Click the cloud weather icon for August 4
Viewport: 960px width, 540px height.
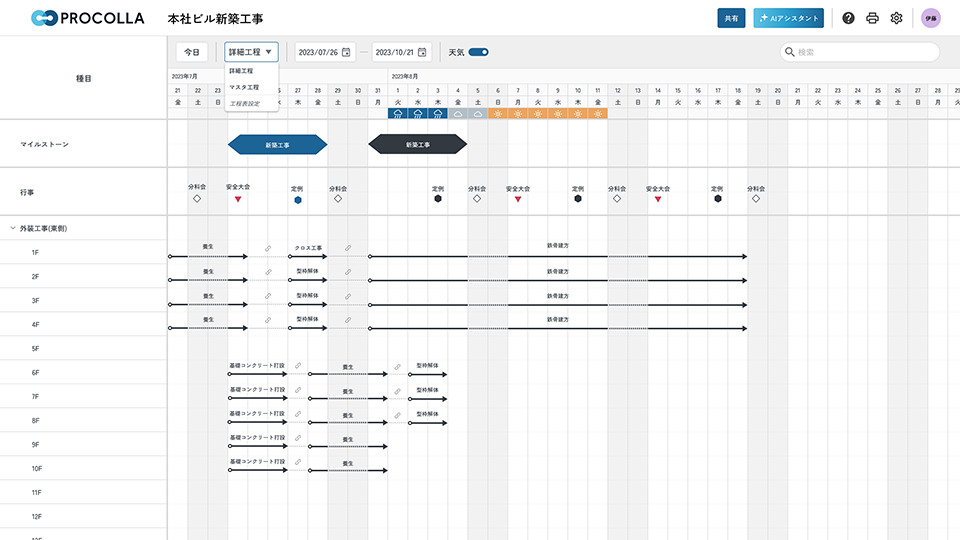458,114
